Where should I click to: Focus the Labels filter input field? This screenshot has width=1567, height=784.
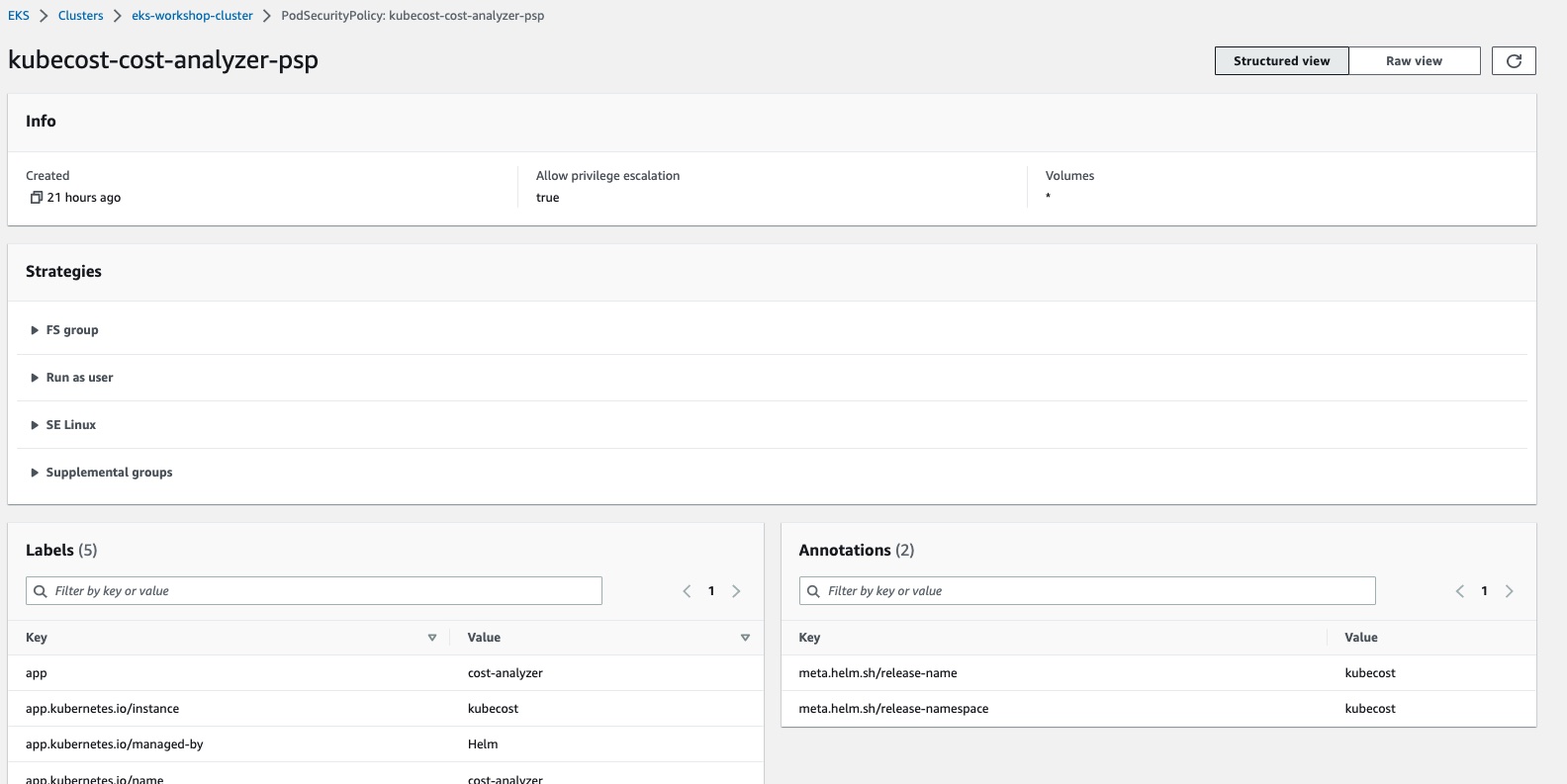click(314, 591)
